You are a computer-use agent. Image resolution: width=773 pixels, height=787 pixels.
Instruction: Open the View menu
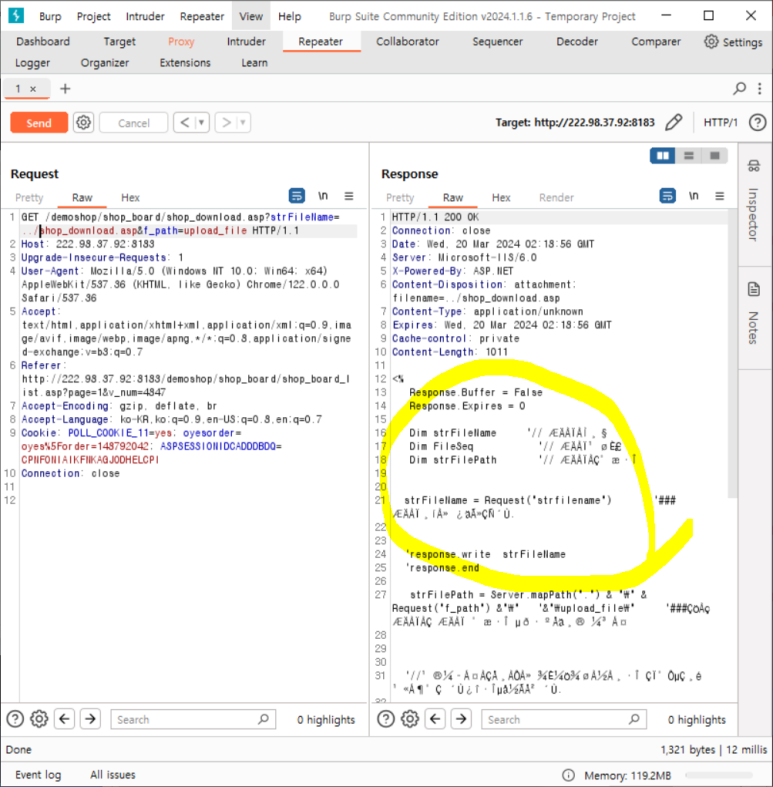[251, 16]
